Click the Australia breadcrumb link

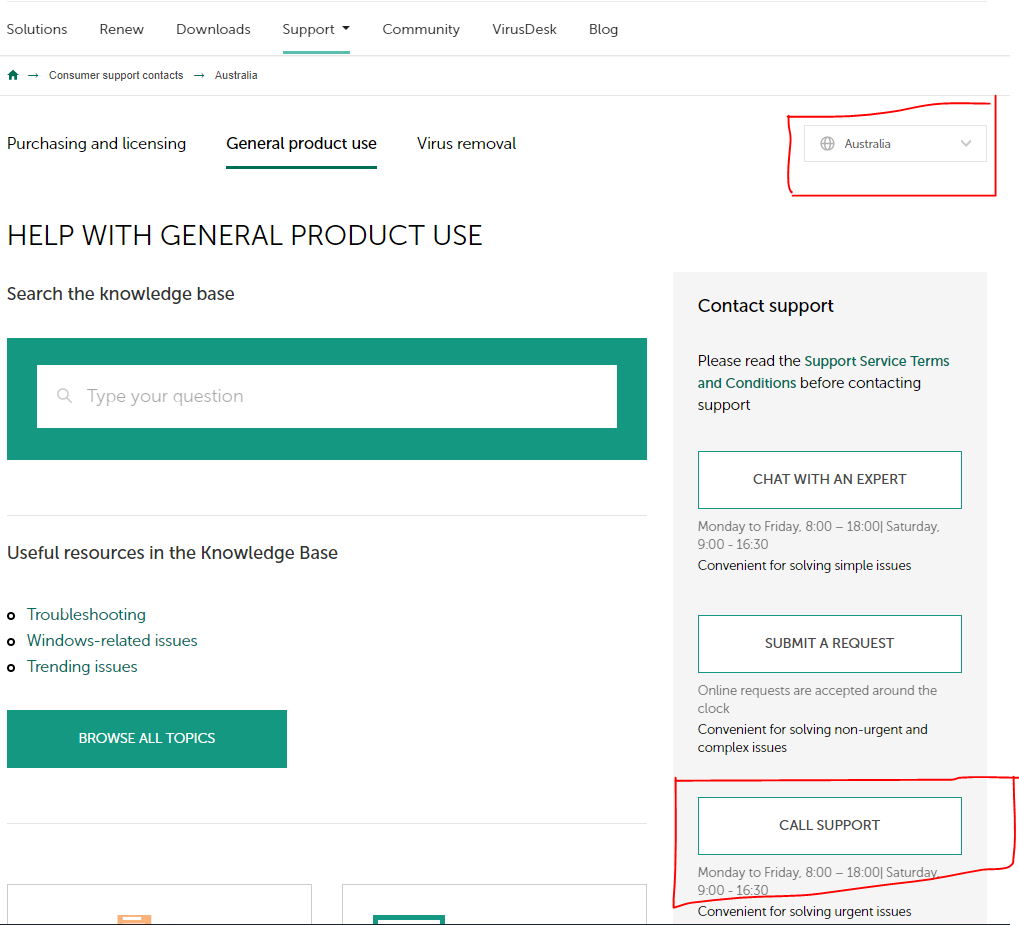pos(236,75)
